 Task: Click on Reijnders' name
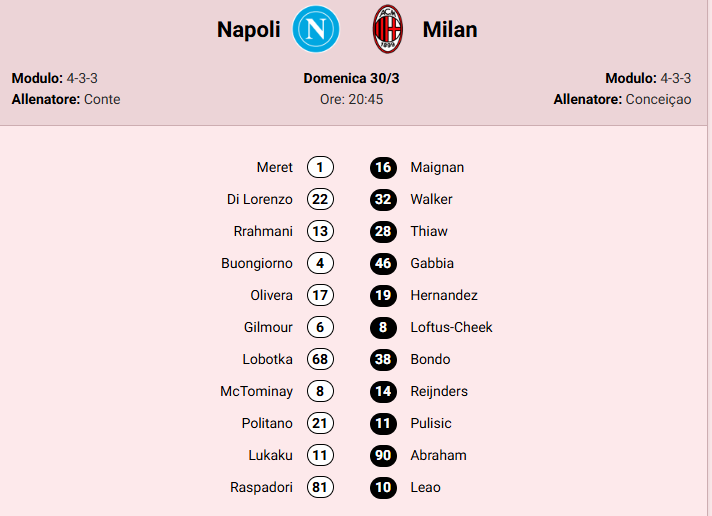[439, 391]
